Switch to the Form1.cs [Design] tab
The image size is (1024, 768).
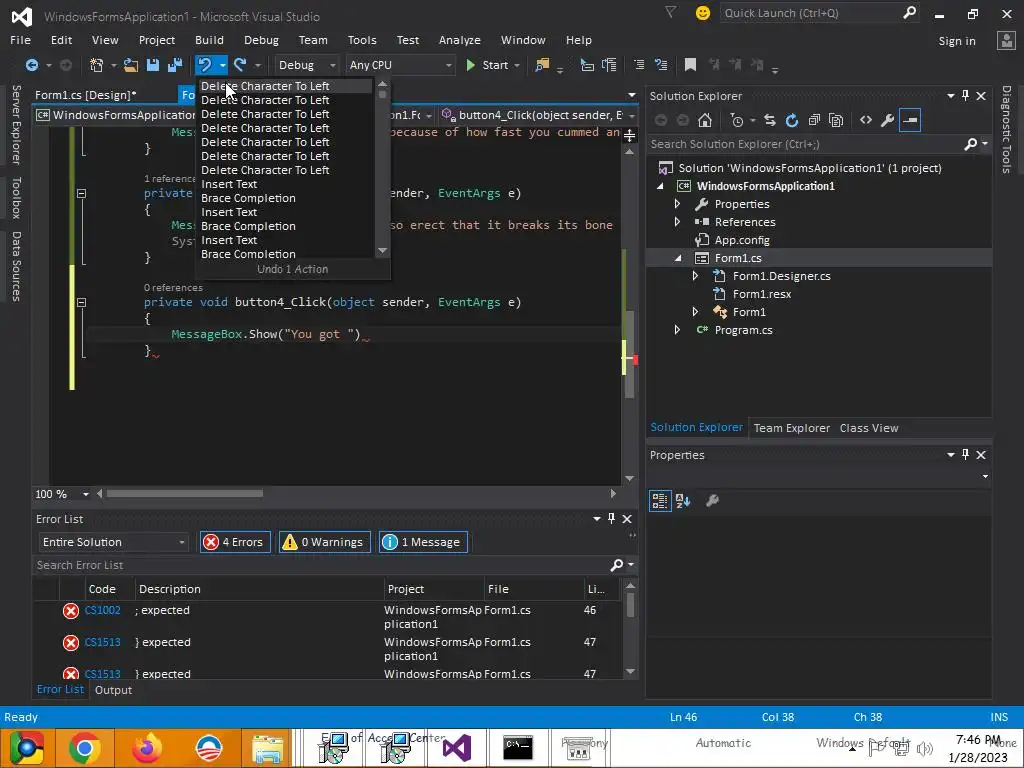[x=86, y=95]
